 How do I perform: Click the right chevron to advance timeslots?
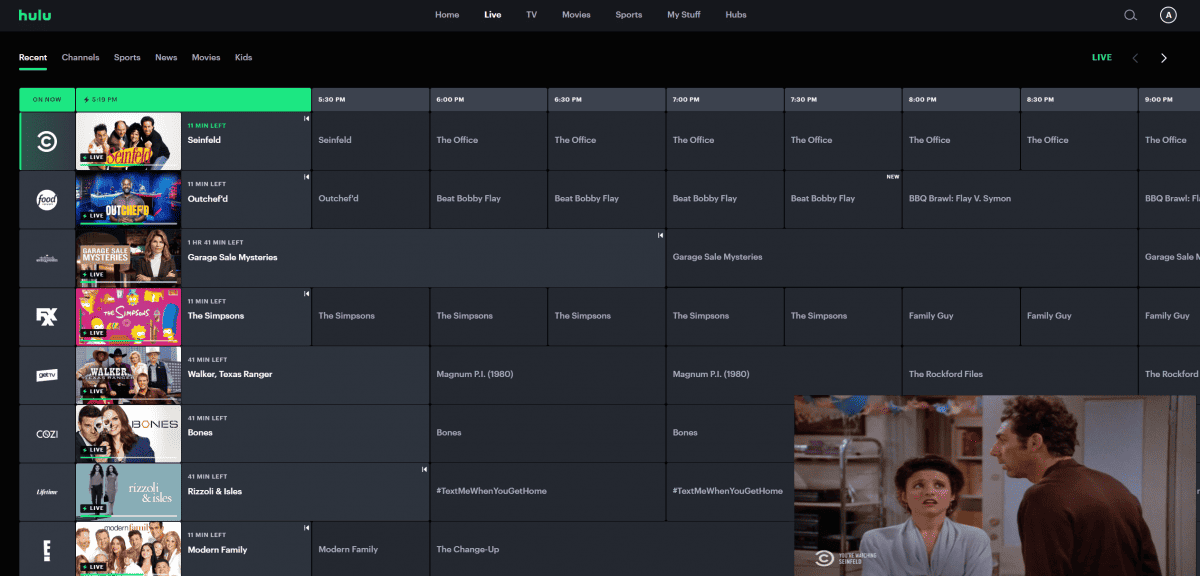1164,58
